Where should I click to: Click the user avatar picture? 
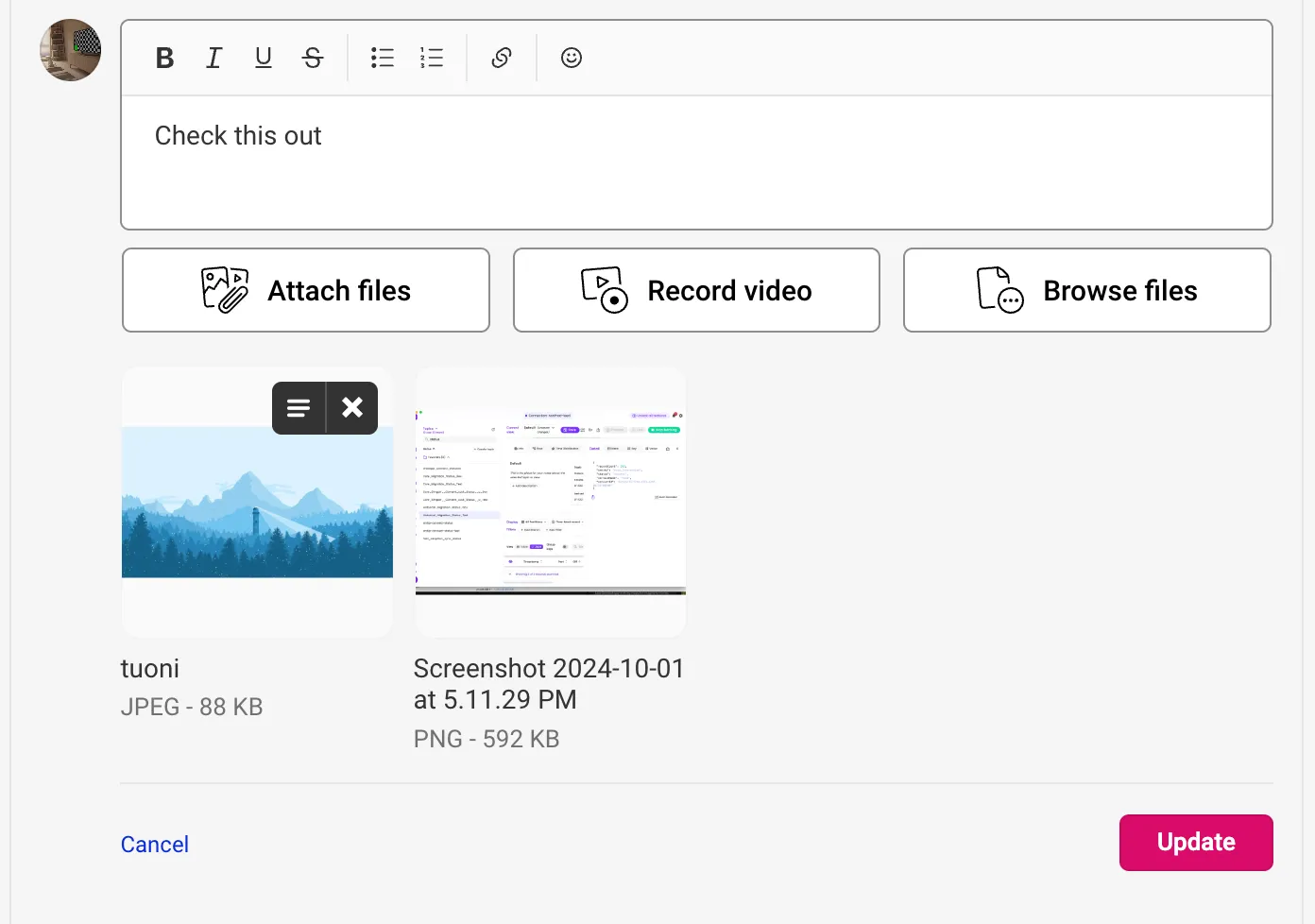71,50
